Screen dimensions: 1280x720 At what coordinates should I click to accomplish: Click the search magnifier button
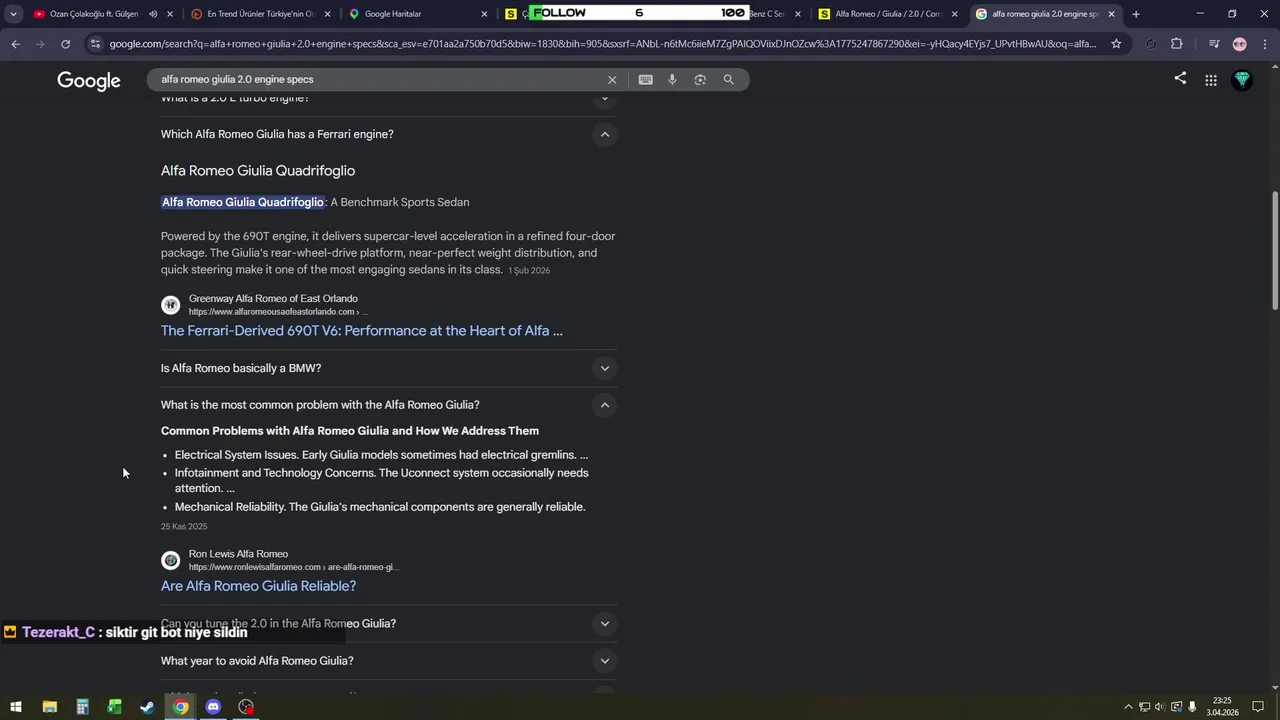point(729,80)
